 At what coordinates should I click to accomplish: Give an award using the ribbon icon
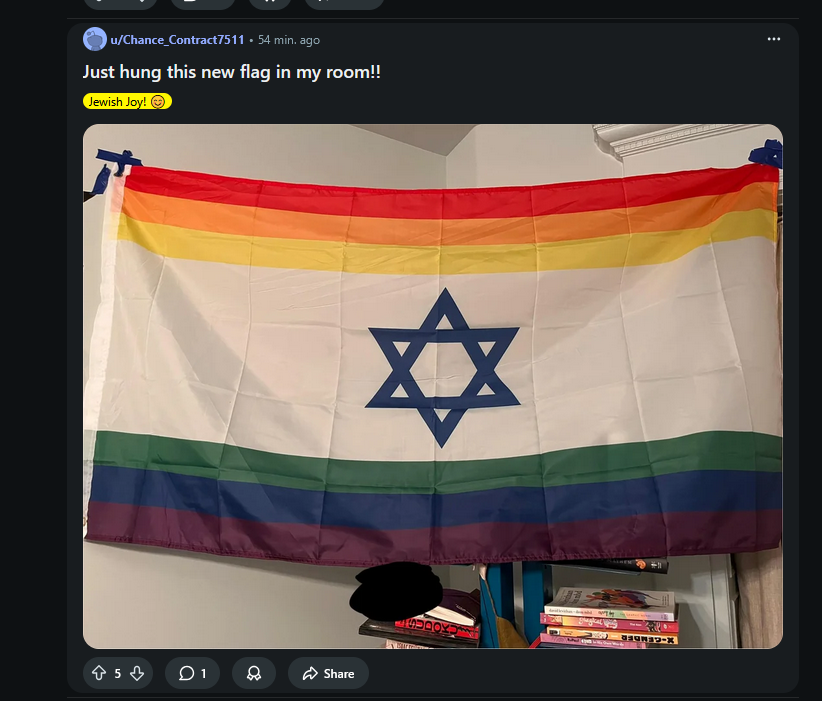(x=254, y=673)
